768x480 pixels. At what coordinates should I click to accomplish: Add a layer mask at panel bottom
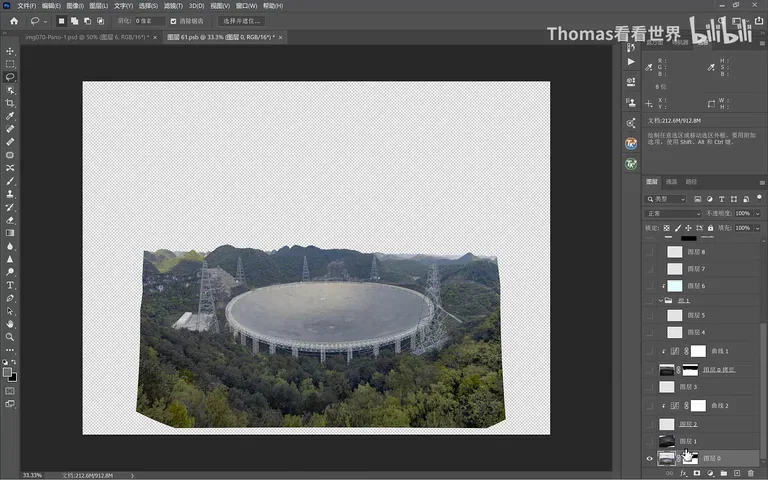point(697,474)
